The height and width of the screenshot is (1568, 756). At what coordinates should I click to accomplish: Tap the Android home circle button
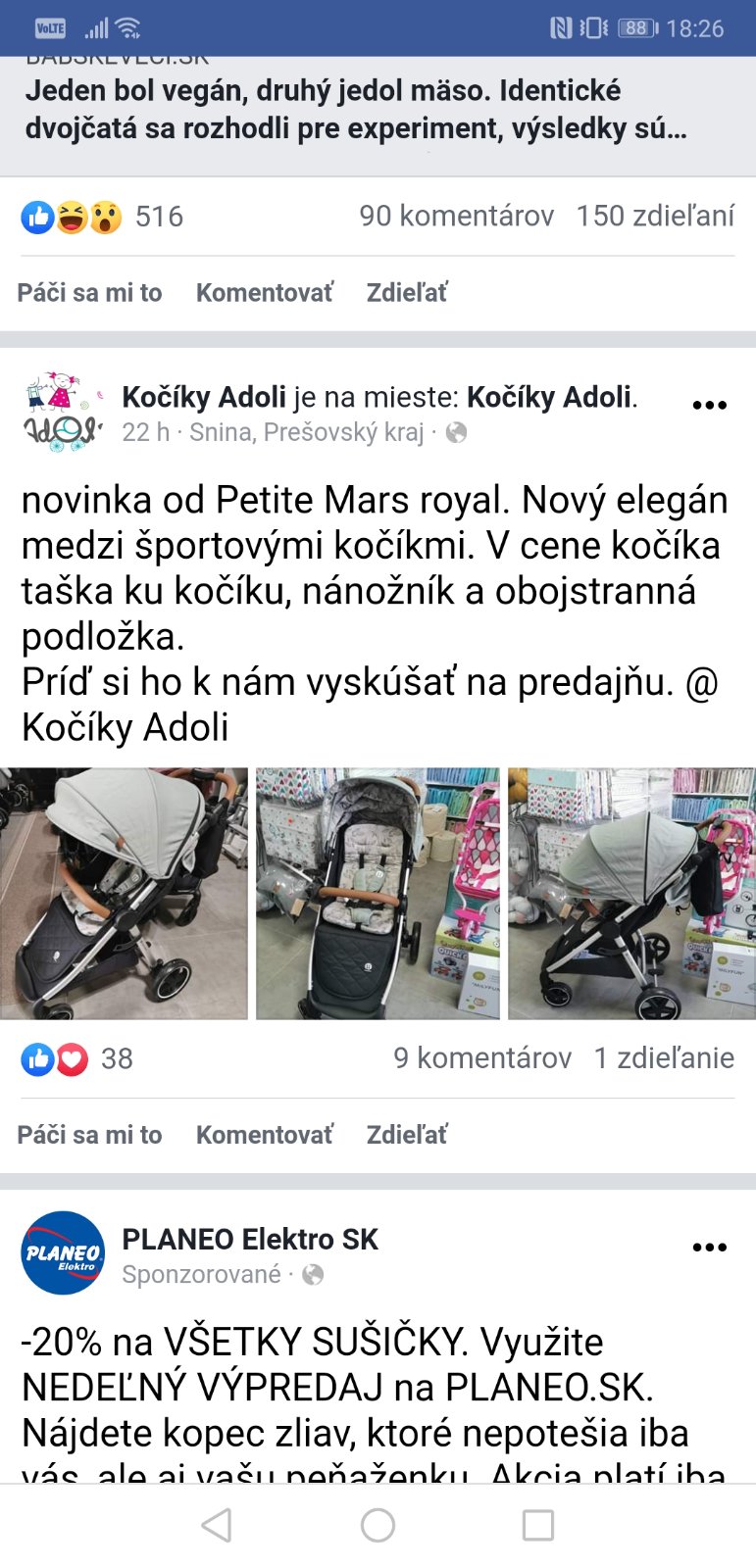378,1525
